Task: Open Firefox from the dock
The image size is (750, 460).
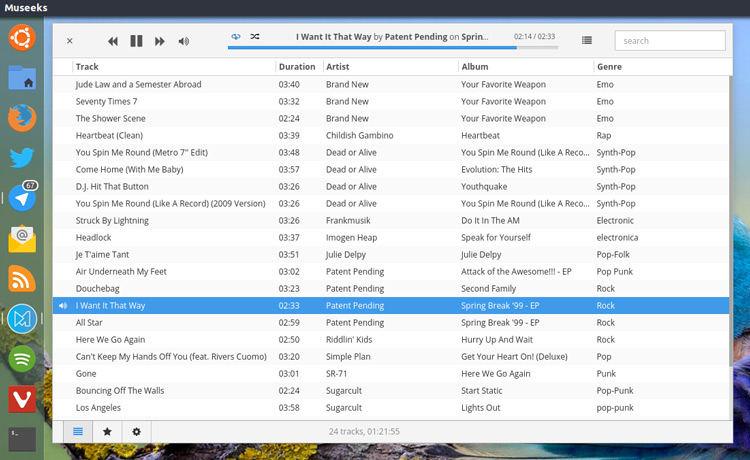Action: 22,118
